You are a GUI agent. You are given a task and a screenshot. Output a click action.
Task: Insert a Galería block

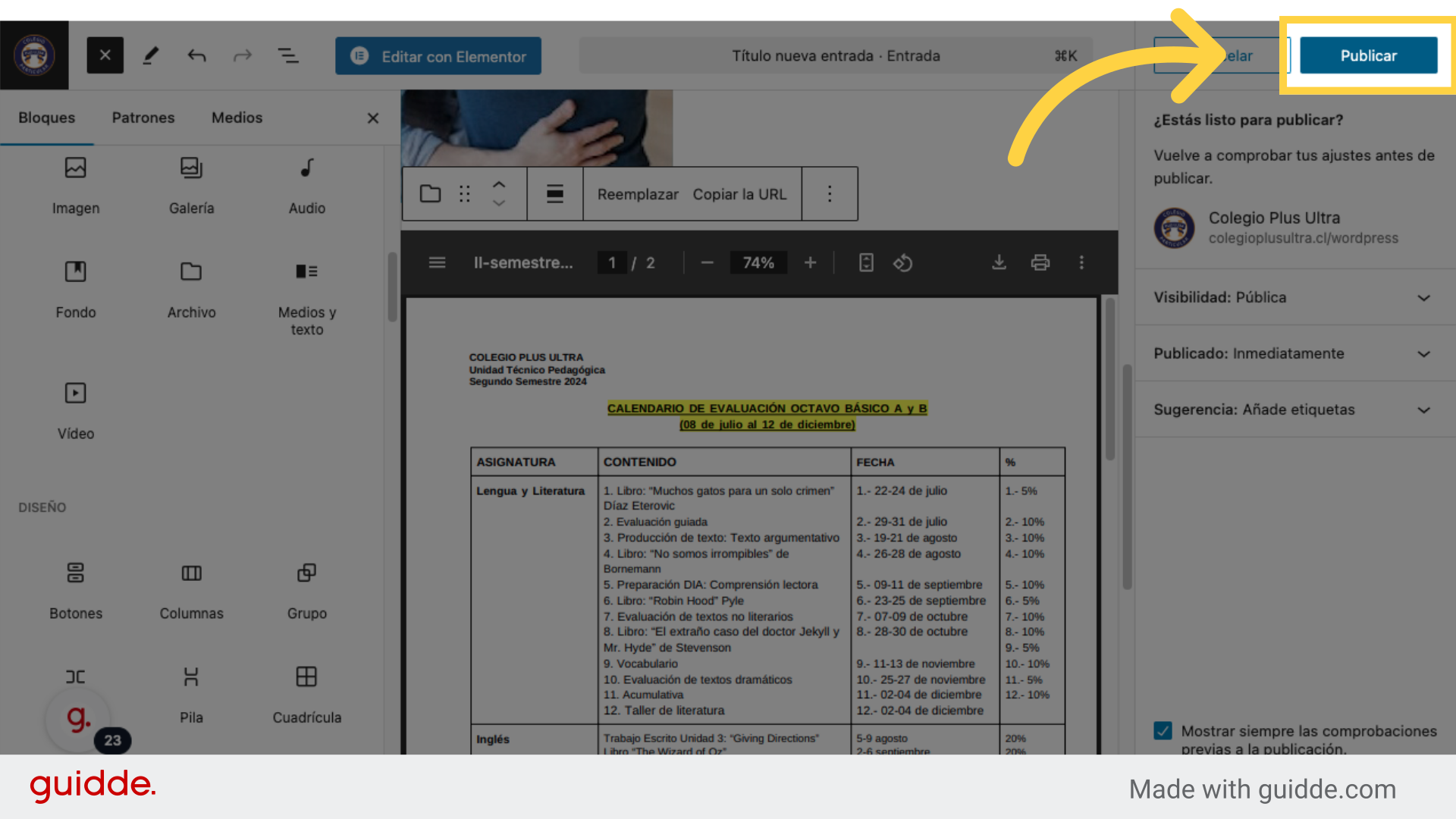(x=191, y=184)
